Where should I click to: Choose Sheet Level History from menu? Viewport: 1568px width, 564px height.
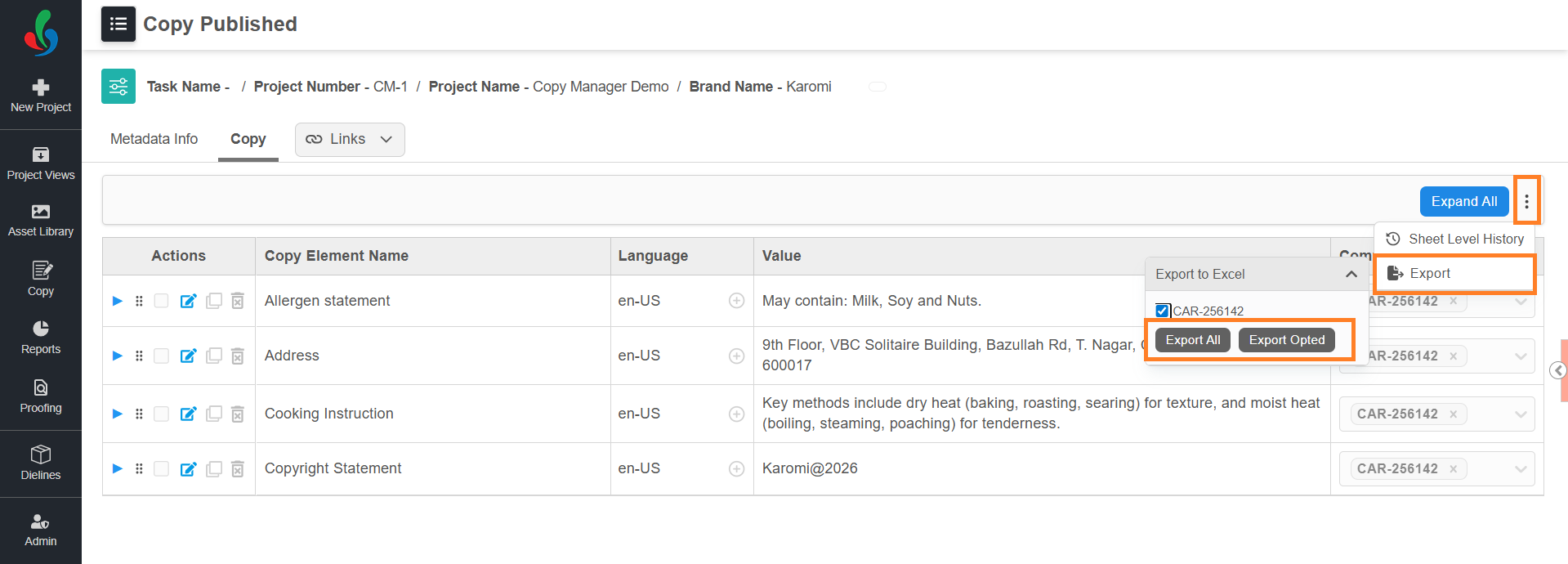click(x=1455, y=239)
